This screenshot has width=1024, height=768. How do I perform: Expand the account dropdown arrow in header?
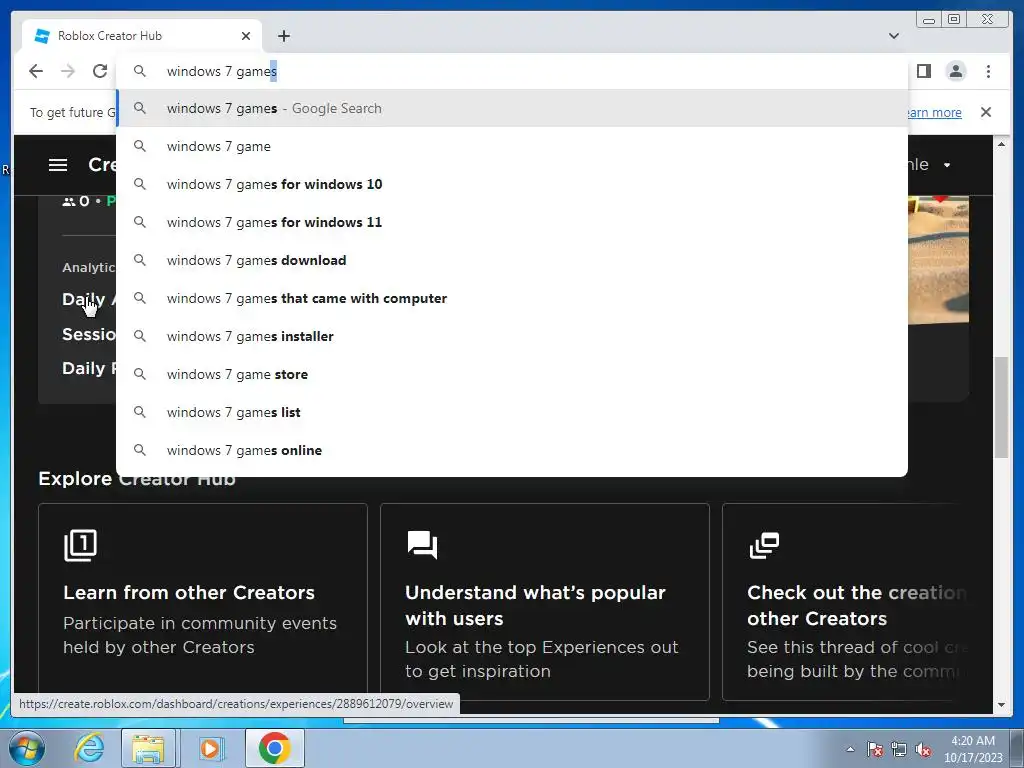947,165
